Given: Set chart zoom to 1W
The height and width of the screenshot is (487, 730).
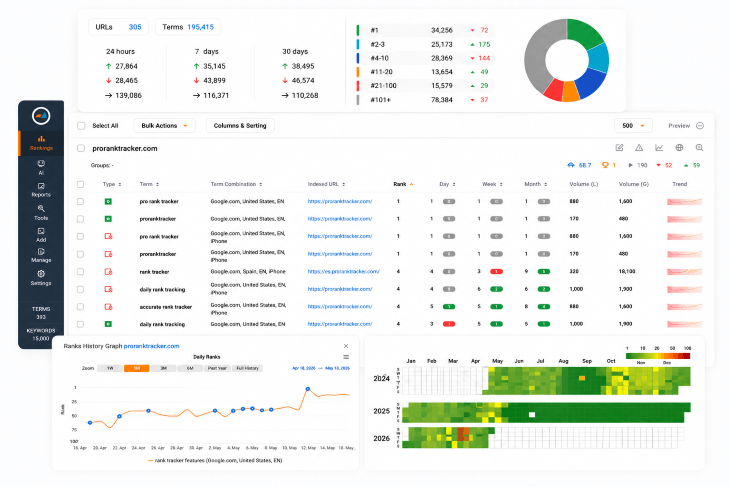Looking at the screenshot, I should click(x=110, y=368).
